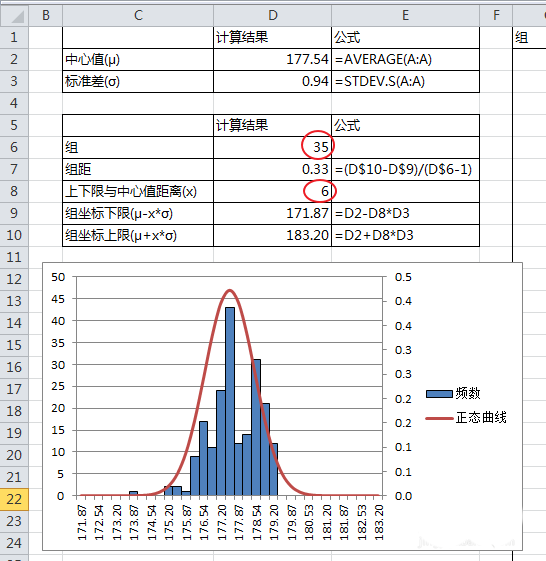The height and width of the screenshot is (561, 546).
Task: Click the =D2+D8*D3 formula cell
Action: (x=405, y=235)
